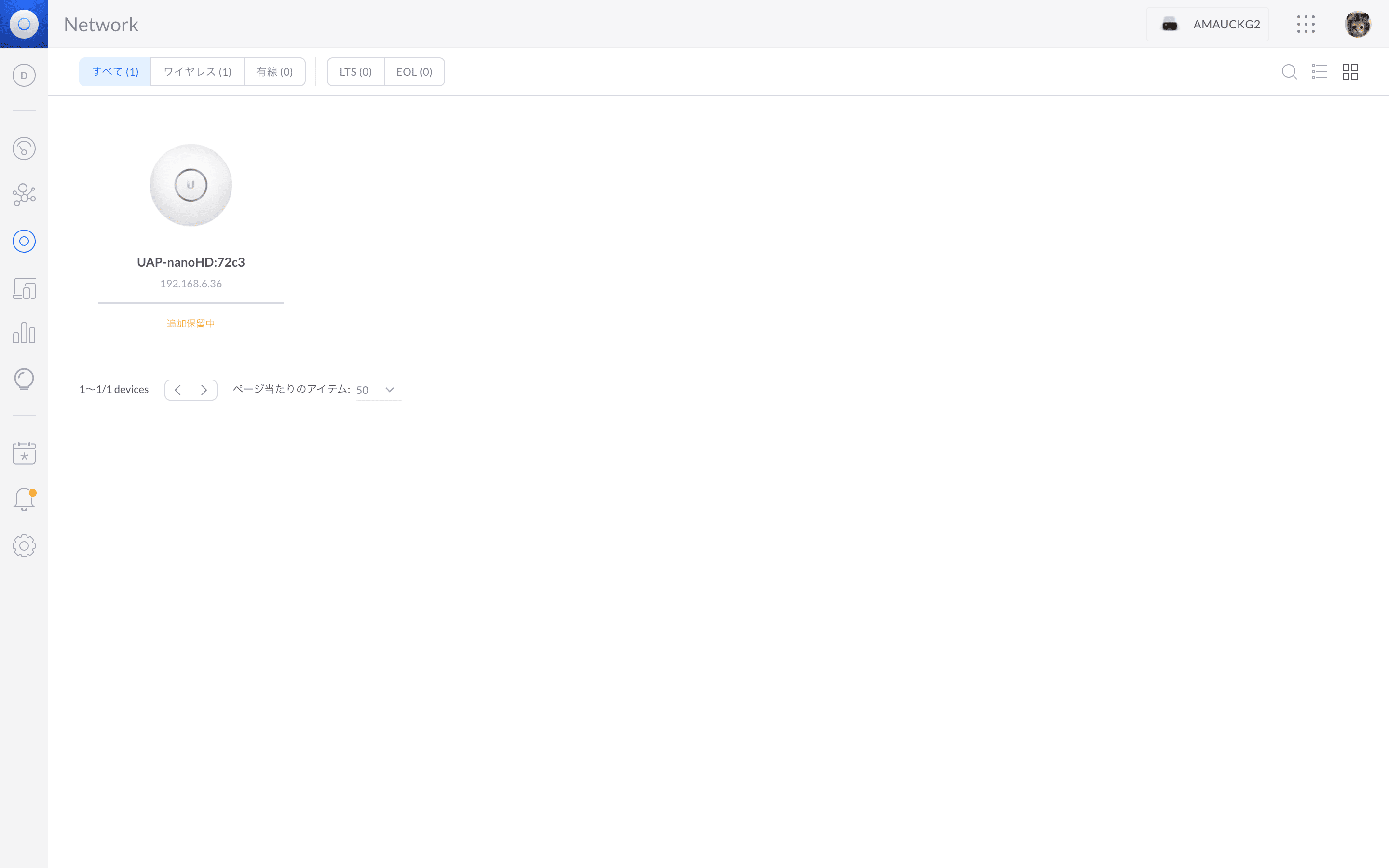Select the すべて (1) tab
Image resolution: width=1389 pixels, height=868 pixels.
pos(115,72)
